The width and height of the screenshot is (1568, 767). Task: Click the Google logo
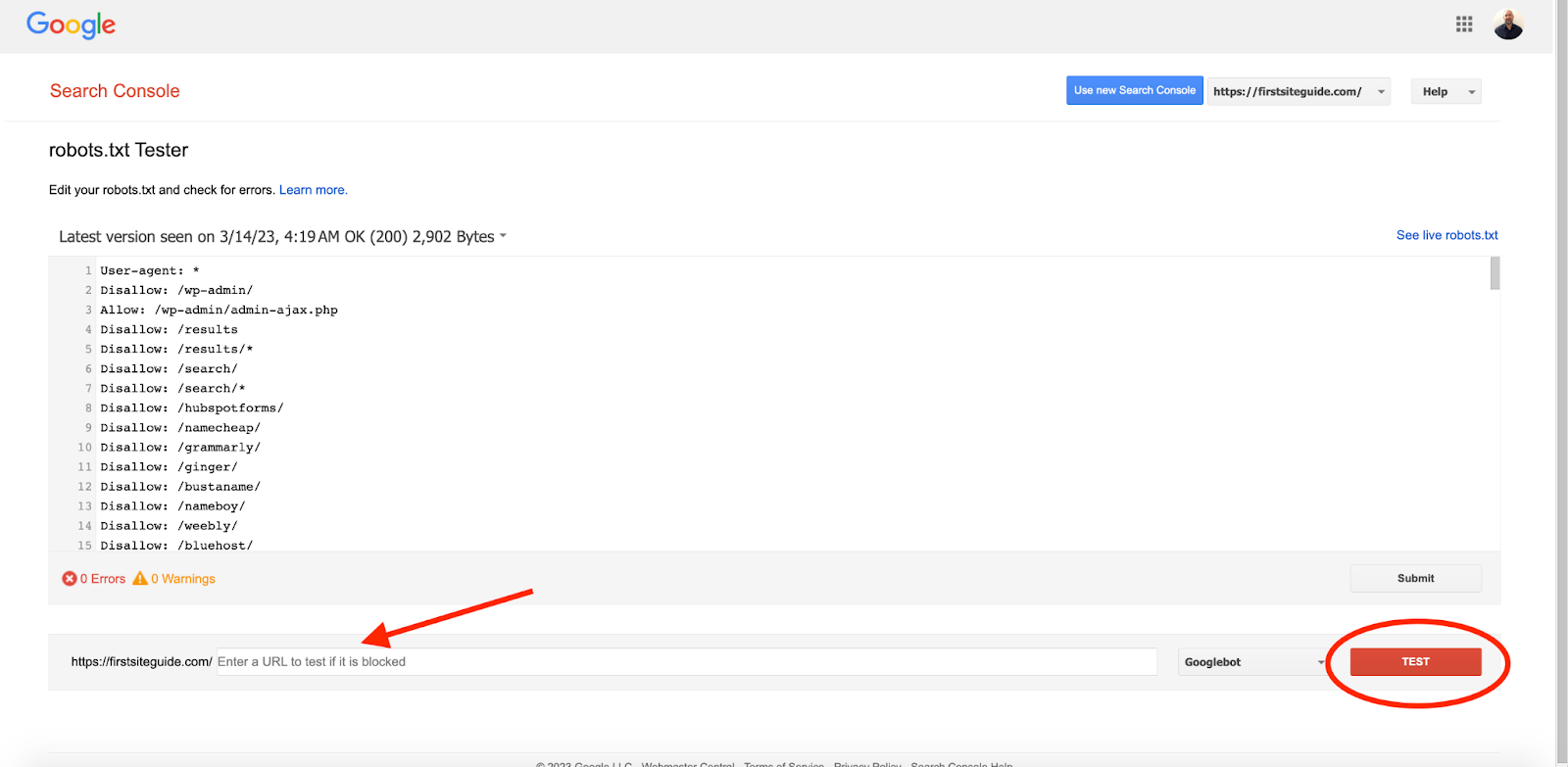(x=71, y=24)
